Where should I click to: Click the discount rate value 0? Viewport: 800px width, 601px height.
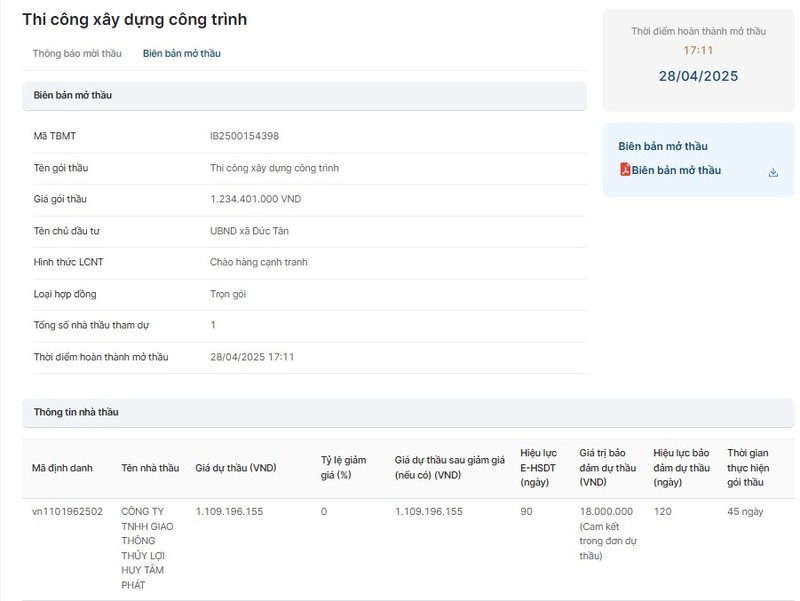[324, 512]
